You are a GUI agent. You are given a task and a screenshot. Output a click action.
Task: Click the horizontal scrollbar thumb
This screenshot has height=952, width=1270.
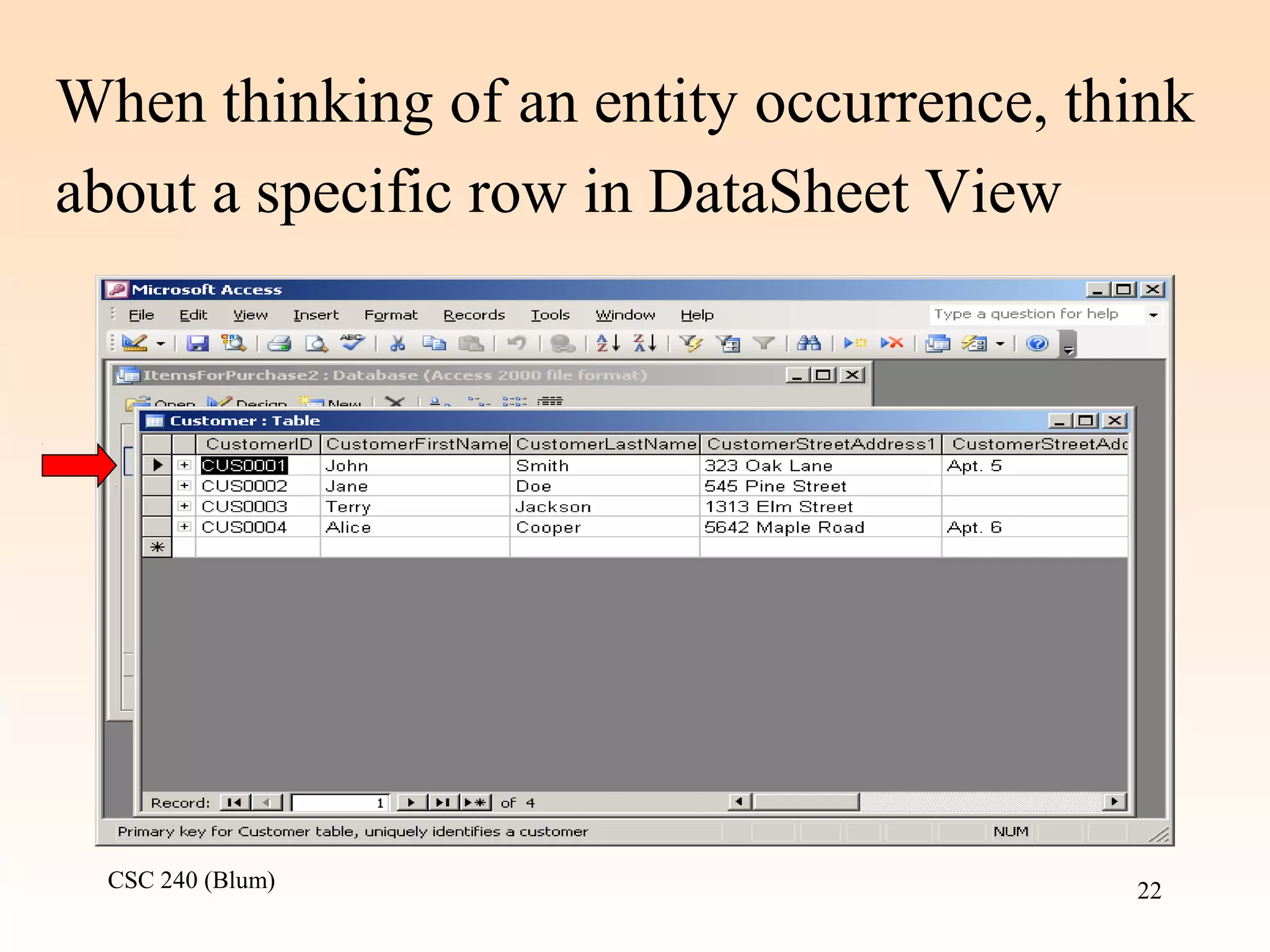point(806,802)
